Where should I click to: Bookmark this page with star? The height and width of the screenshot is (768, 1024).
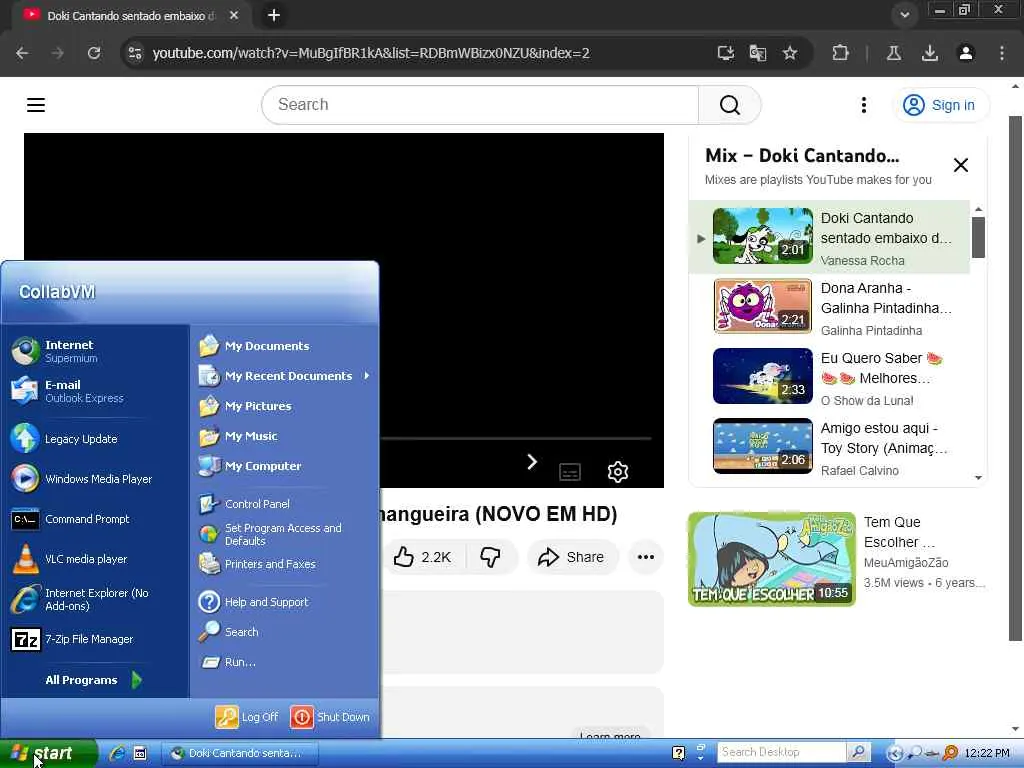[x=790, y=53]
